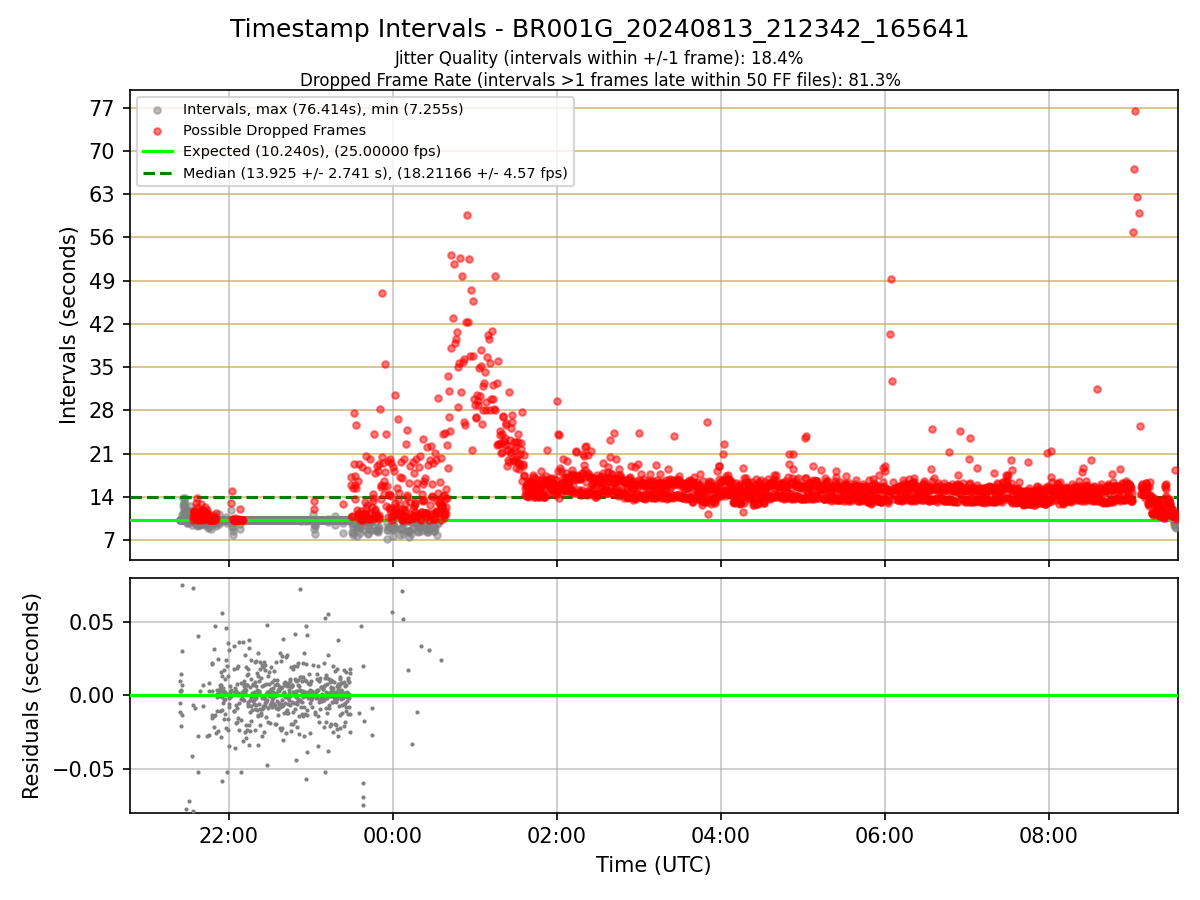Screen dimensions: 1200x900
Task: Click y-axis tick label '7'
Action: tap(111, 540)
